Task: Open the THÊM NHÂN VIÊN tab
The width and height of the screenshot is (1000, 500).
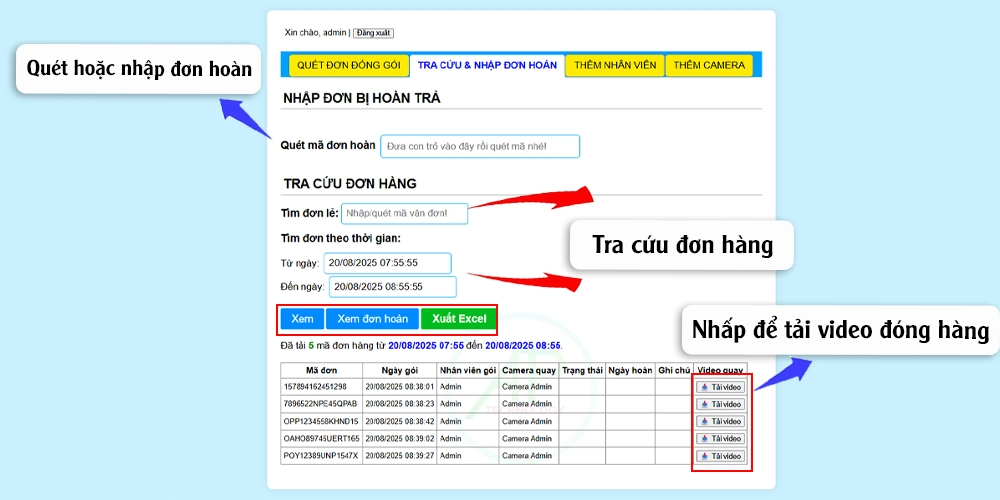Action: tap(615, 65)
